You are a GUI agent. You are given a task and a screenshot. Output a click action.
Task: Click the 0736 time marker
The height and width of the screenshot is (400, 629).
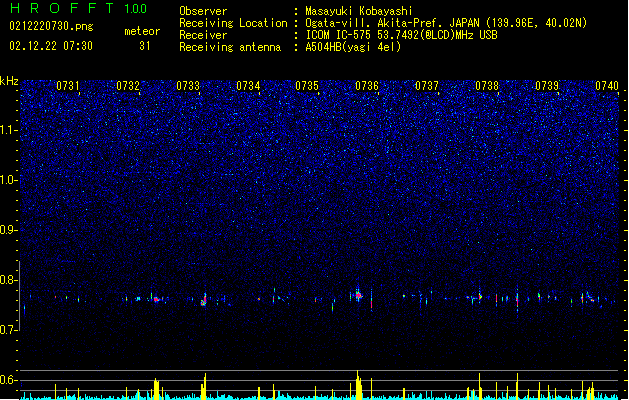[367, 86]
